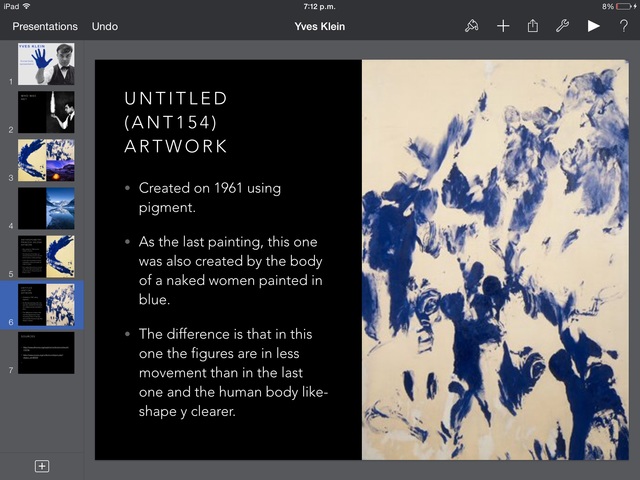Image resolution: width=640 pixels, height=480 pixels.
Task: Open the Format paintbrush menu
Action: [471, 26]
